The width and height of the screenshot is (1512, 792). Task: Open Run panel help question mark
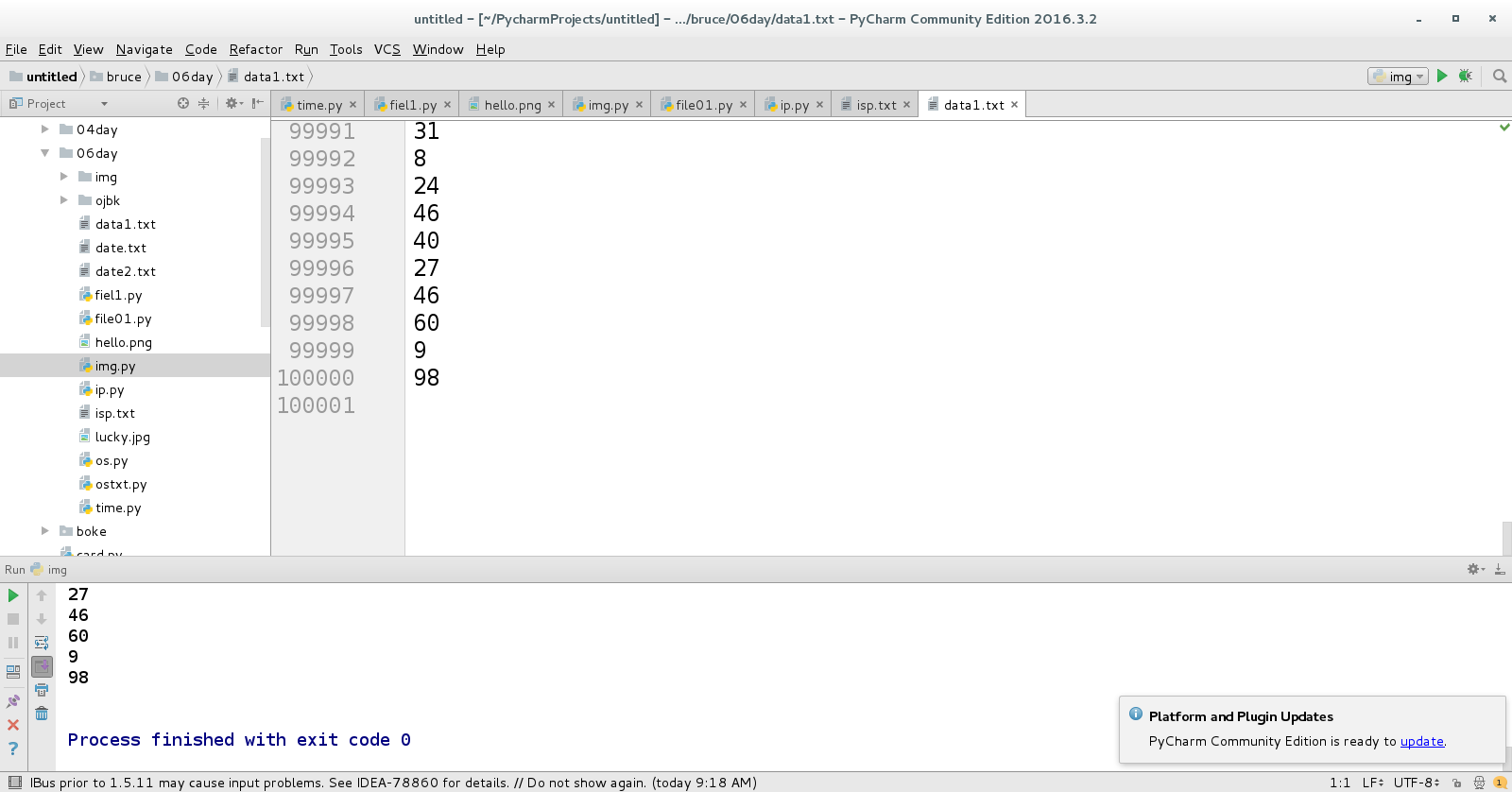[x=13, y=749]
